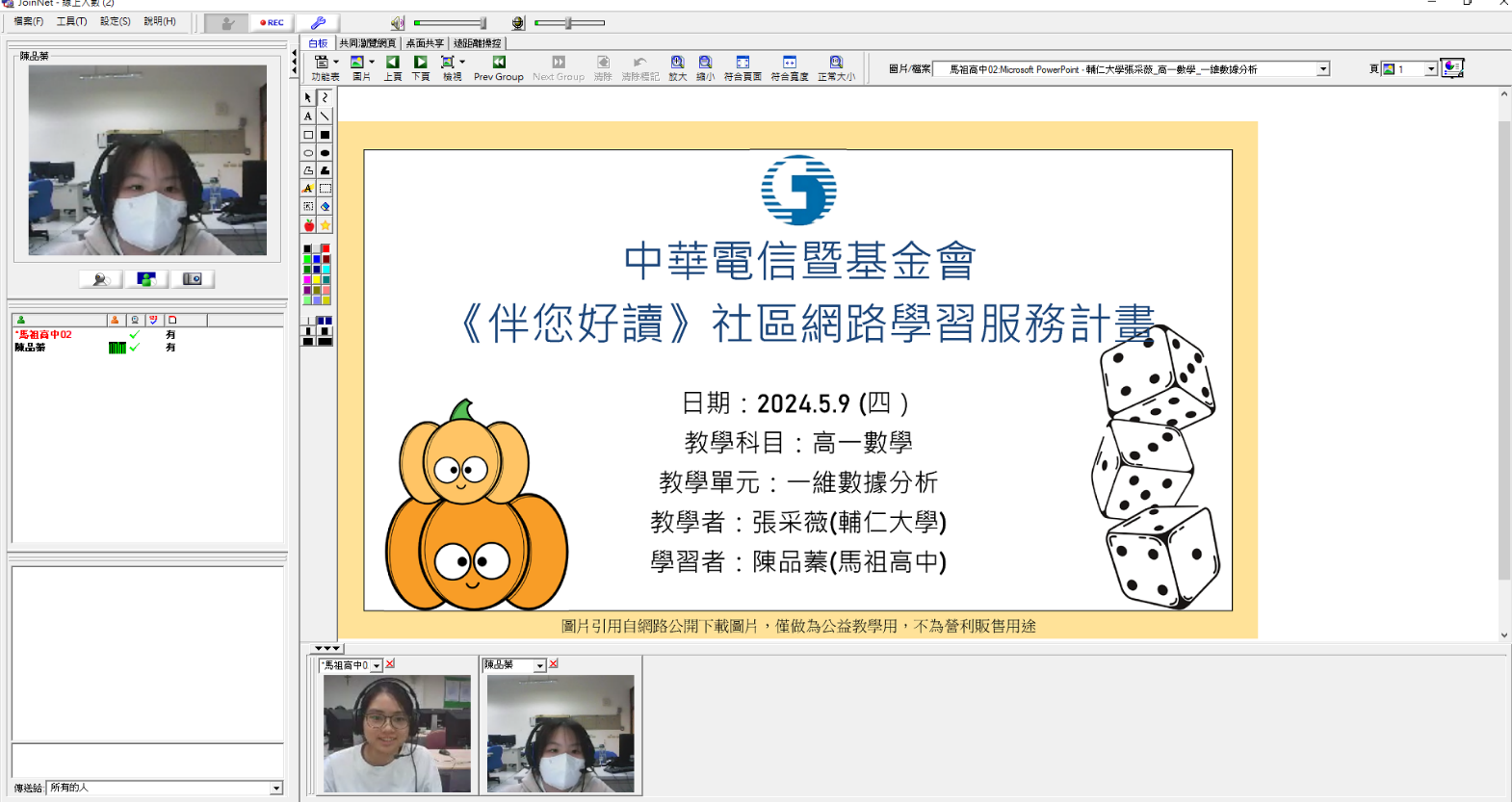Switch to the 遠距離操控 tab
1512x802 pixels.
click(477, 43)
